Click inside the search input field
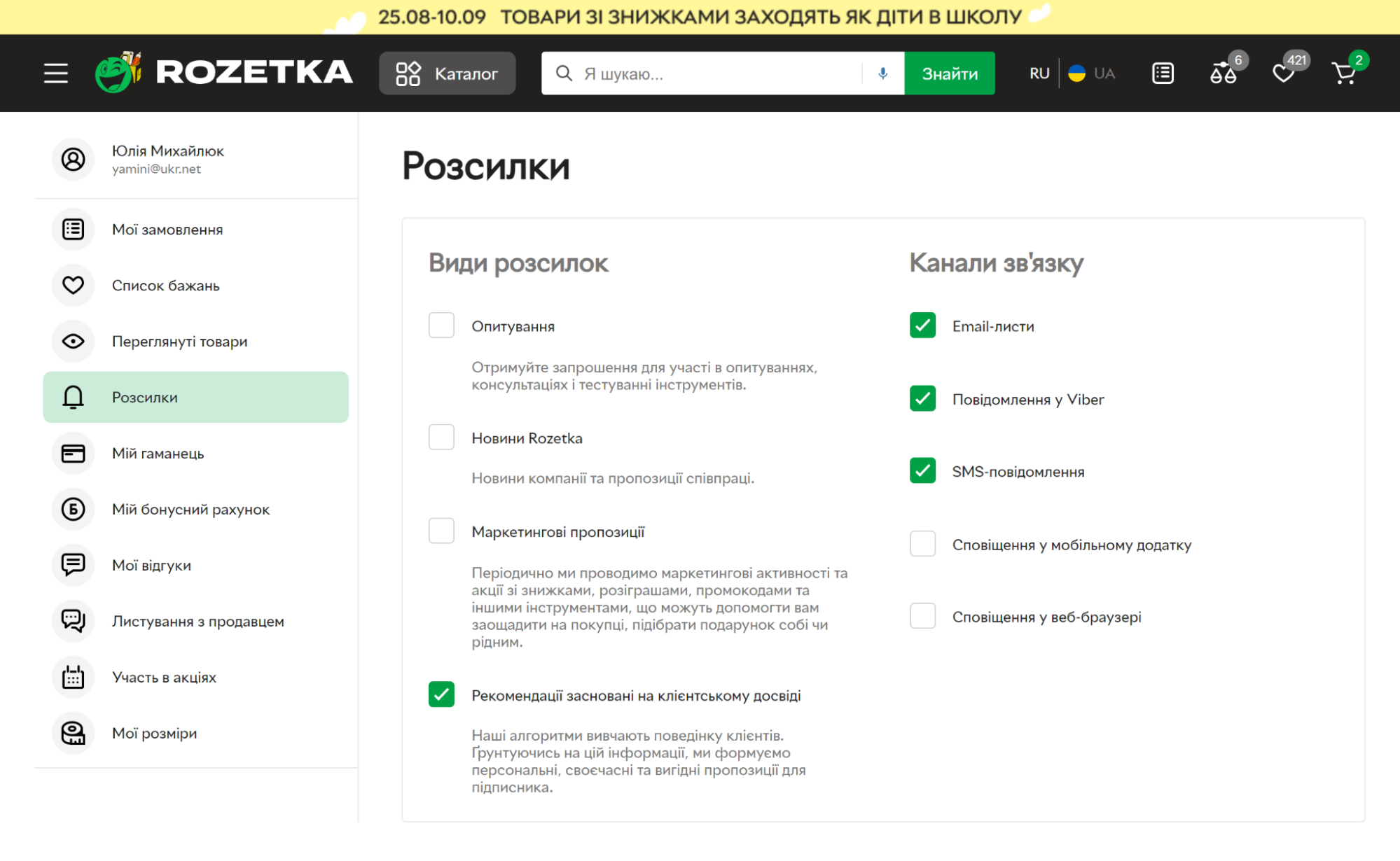 pos(700,72)
